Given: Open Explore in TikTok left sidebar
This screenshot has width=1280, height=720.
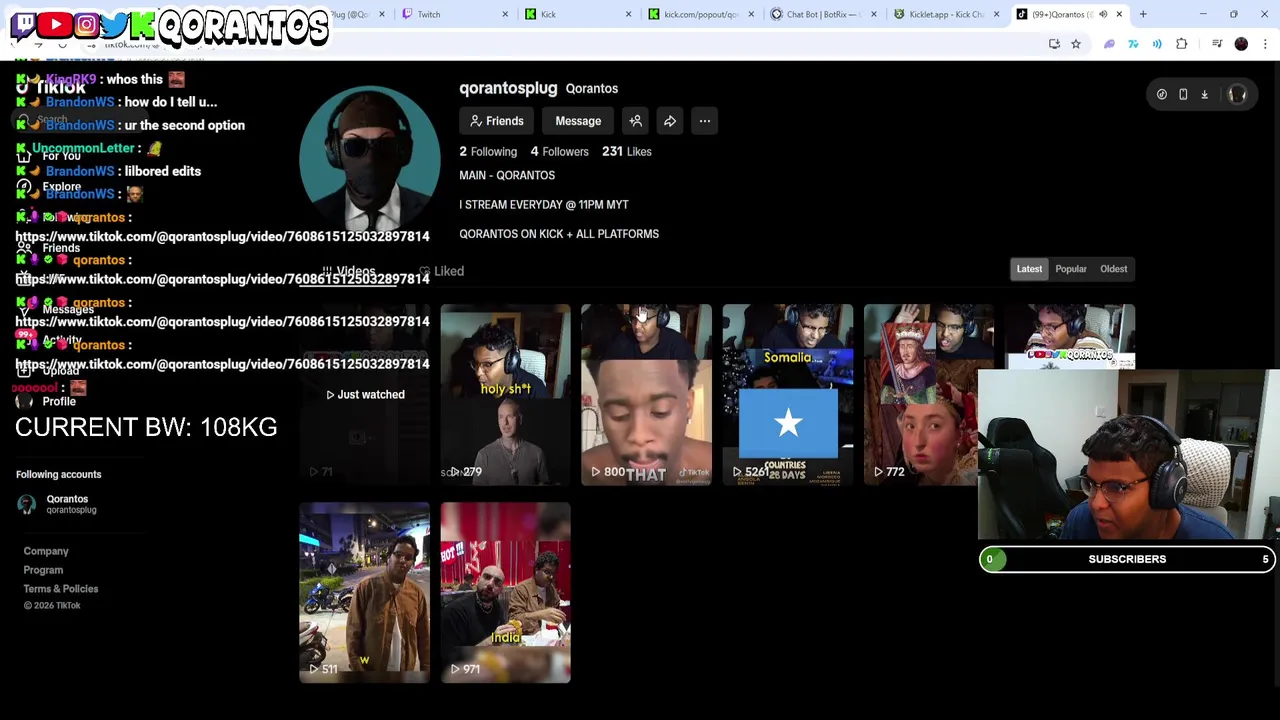Looking at the screenshot, I should (50, 187).
